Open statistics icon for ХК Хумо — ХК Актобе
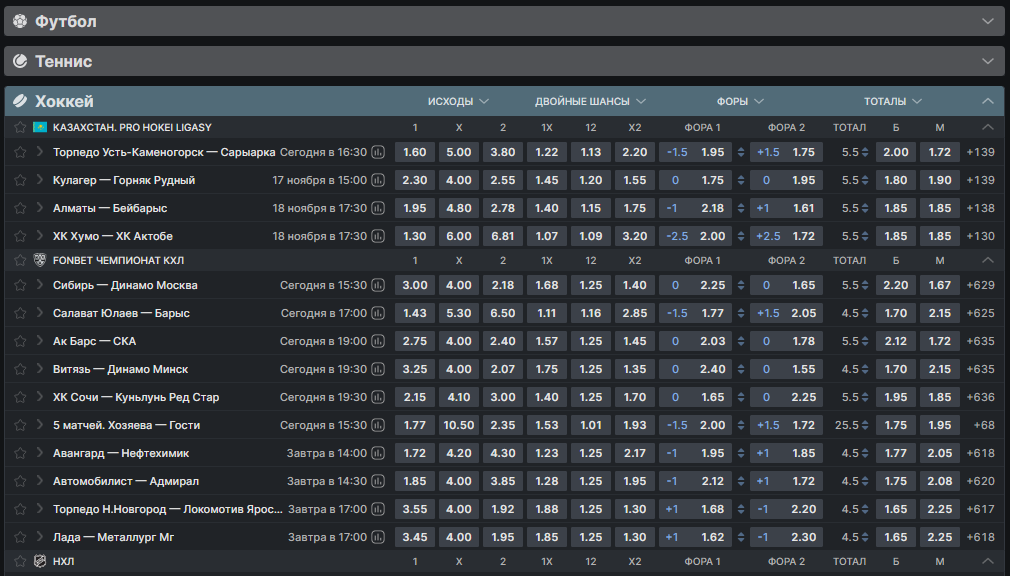This screenshot has height=576, width=1010. [x=378, y=236]
